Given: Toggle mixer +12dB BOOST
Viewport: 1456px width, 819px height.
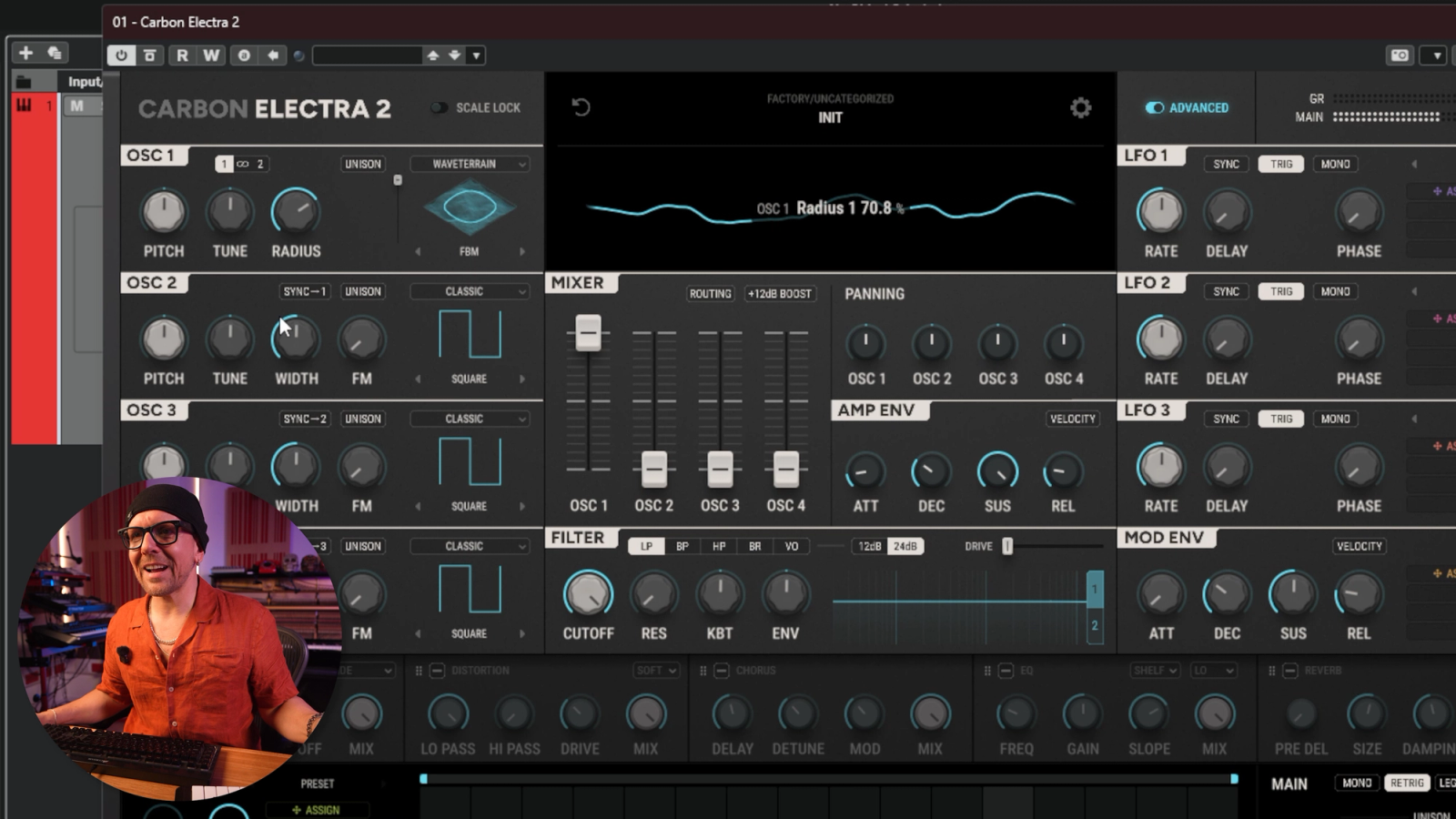Looking at the screenshot, I should point(779,294).
